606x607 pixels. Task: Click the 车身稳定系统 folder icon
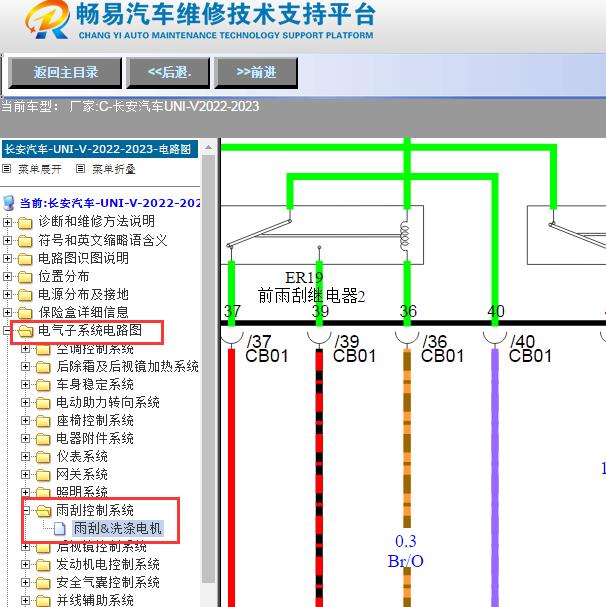point(43,386)
